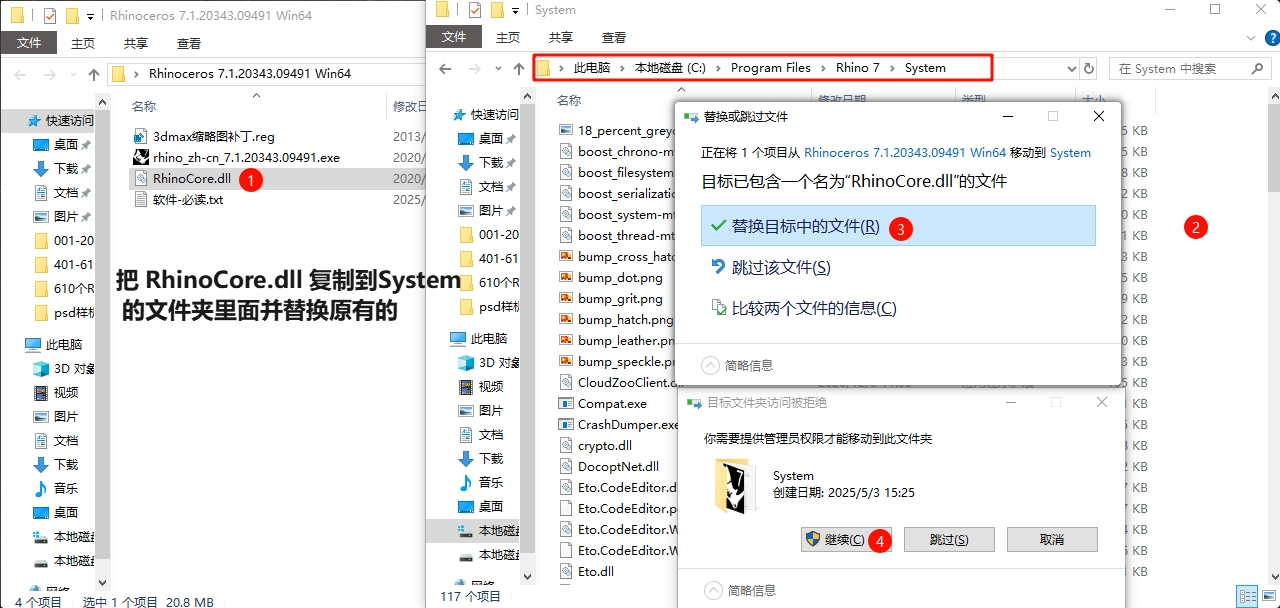Open 主页 tab in Rhinoceros window
The width and height of the screenshot is (1280, 608).
click(83, 43)
